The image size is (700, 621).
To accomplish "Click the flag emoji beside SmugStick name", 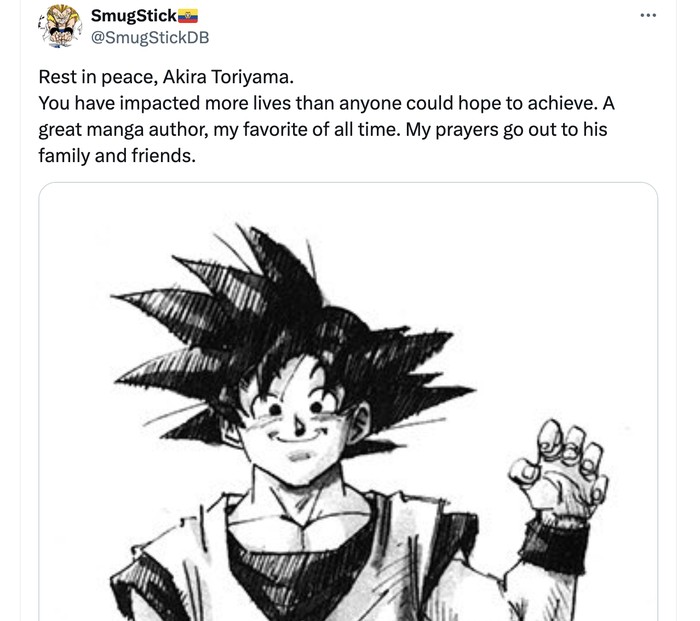I will (188, 16).
